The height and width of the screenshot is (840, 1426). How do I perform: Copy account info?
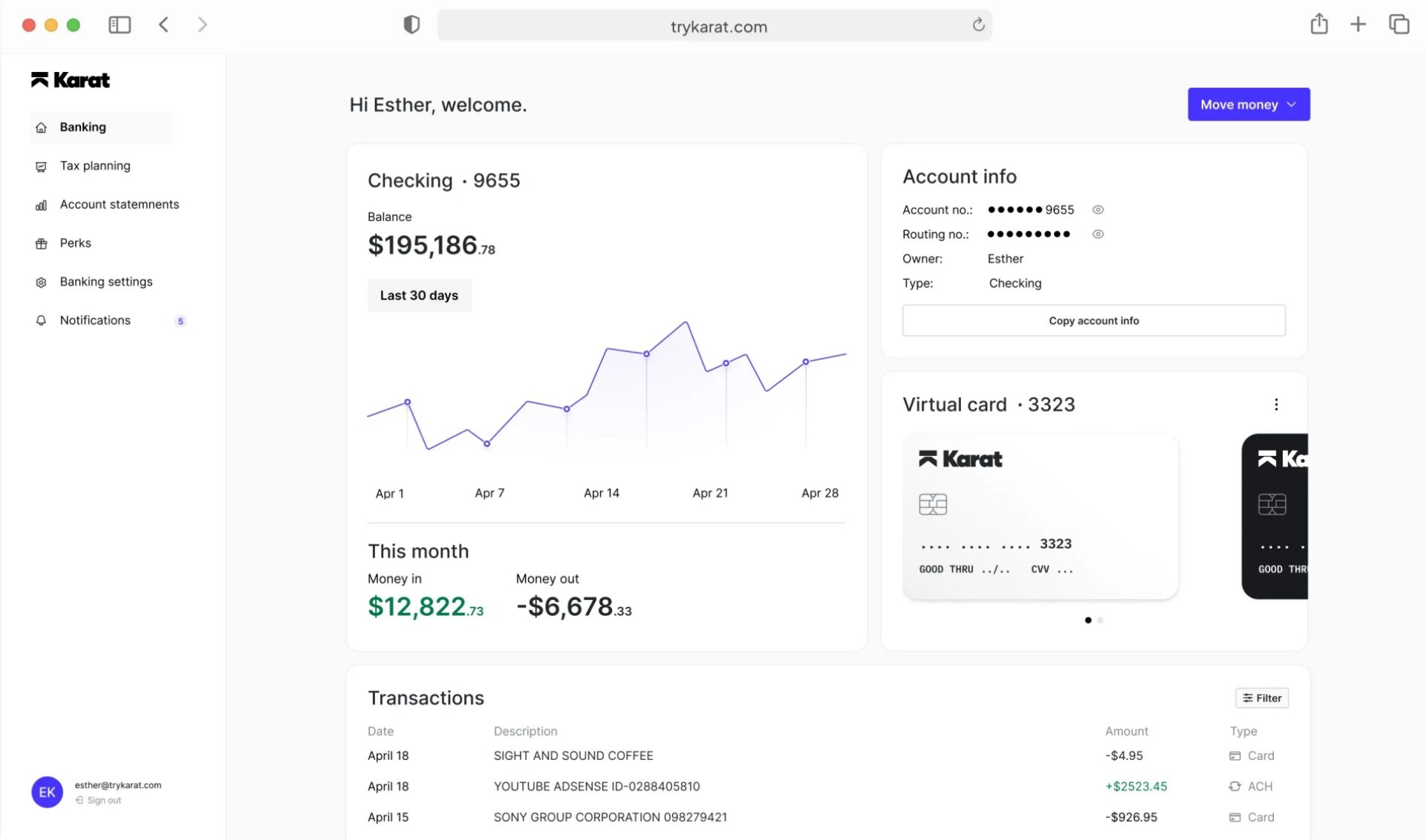point(1093,320)
